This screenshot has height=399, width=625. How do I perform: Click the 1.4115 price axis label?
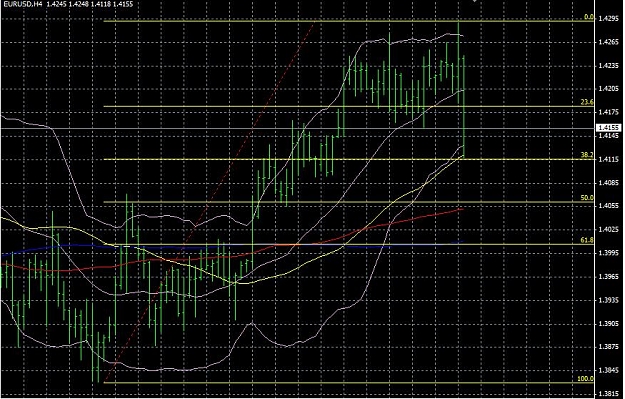[x=609, y=159]
